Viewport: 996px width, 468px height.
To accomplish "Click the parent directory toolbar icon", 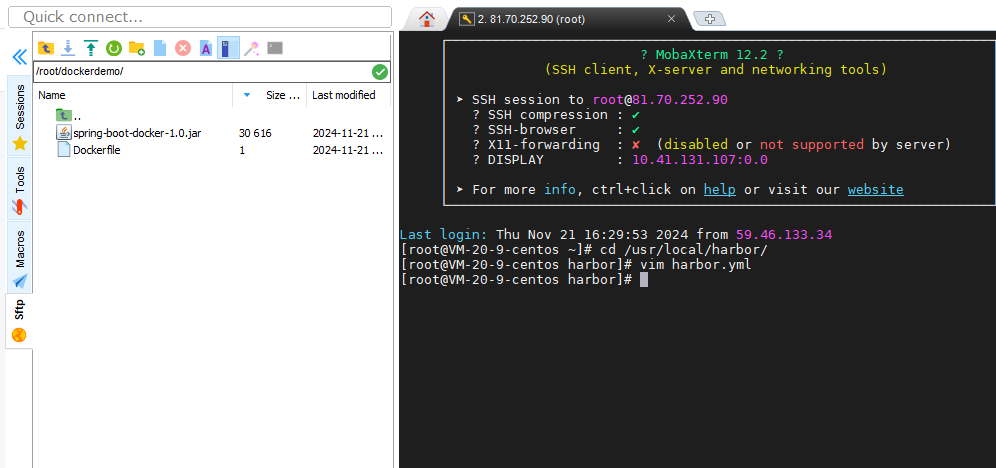I will (x=46, y=48).
